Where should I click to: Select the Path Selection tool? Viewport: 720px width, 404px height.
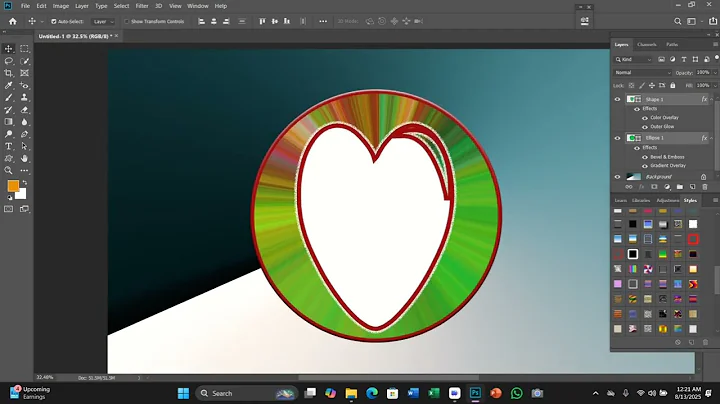(24, 146)
